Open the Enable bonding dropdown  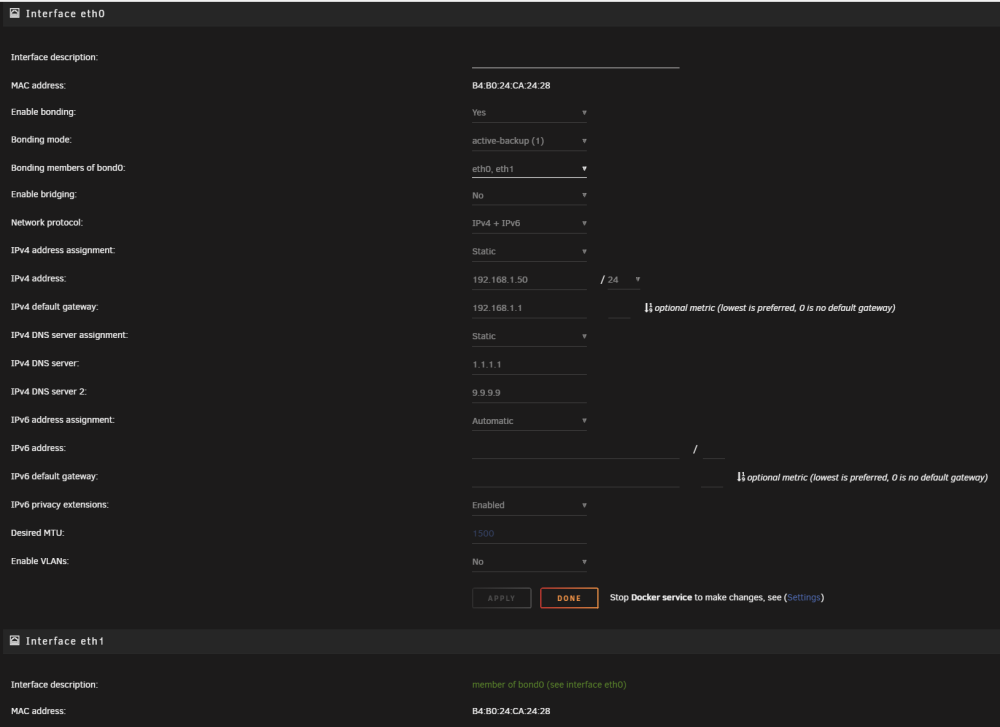pos(529,113)
